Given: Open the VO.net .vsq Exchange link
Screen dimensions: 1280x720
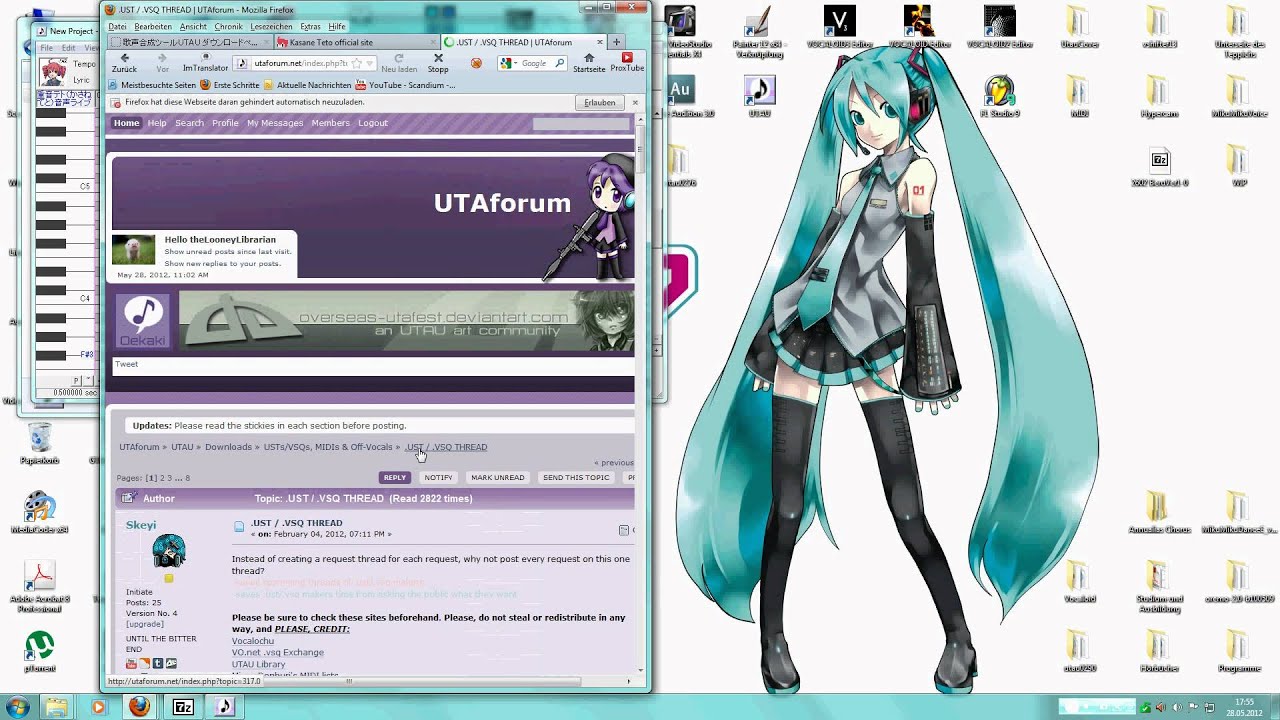Looking at the screenshot, I should pos(278,652).
